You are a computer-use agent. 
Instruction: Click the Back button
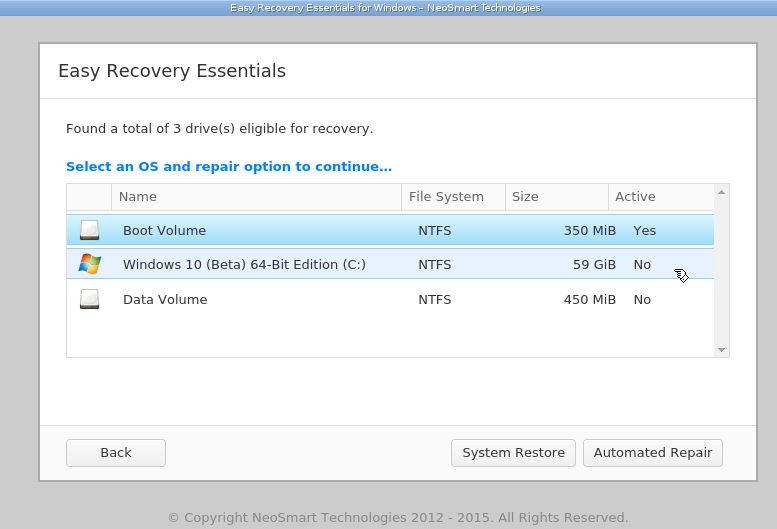coord(116,453)
